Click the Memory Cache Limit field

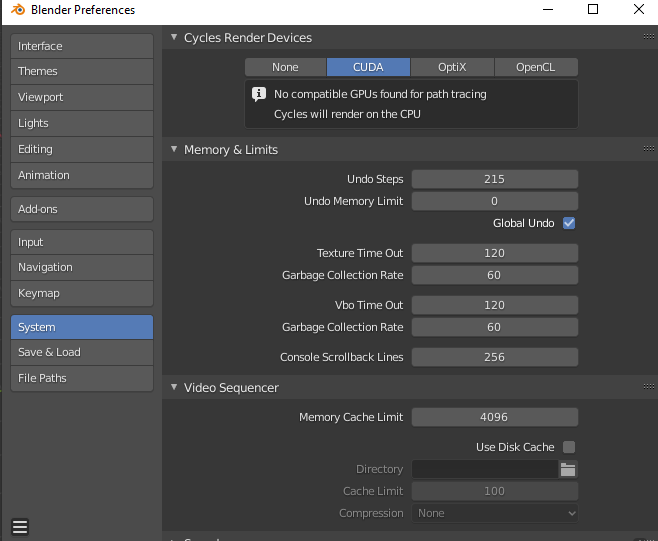pos(495,417)
